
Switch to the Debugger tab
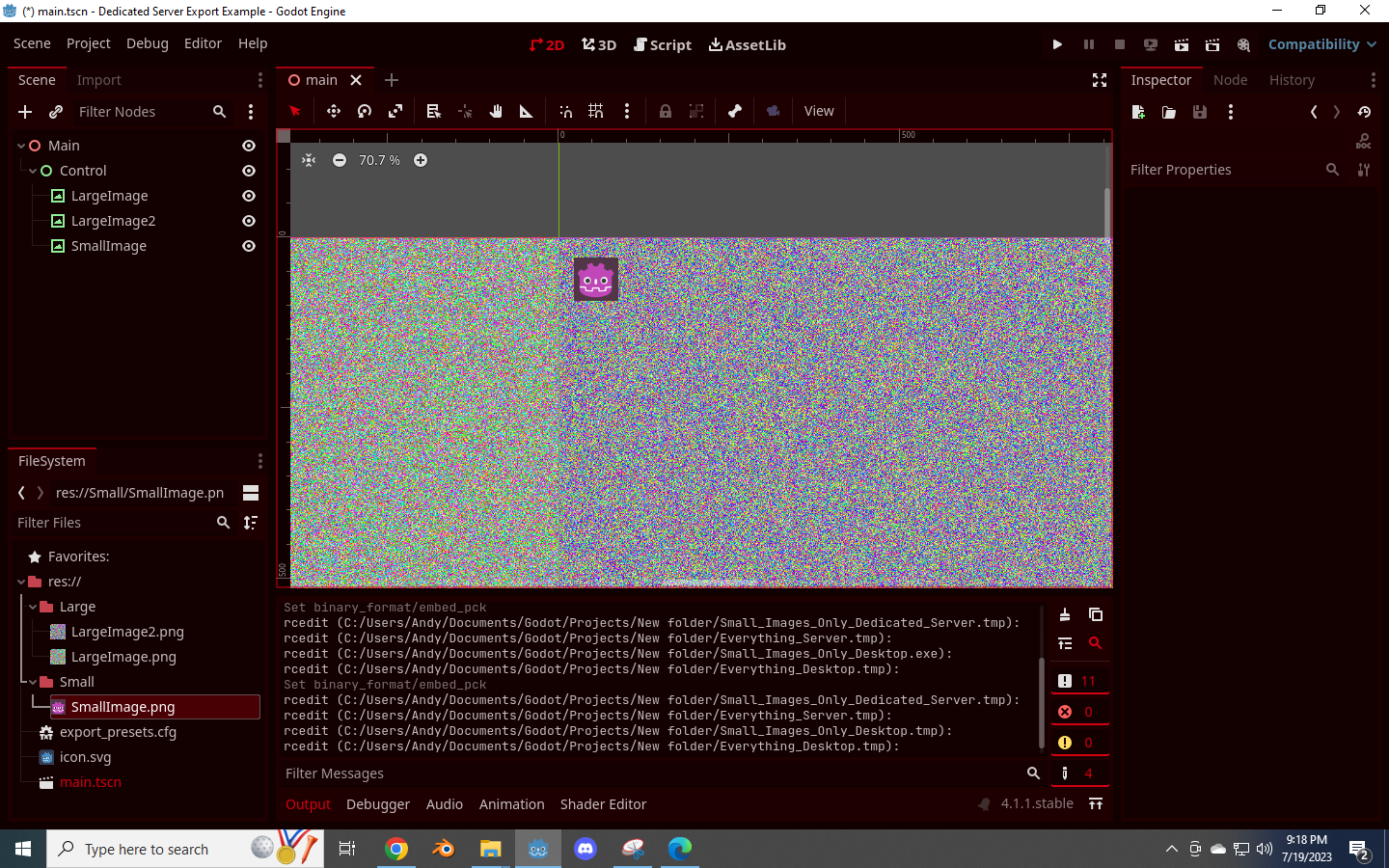pyautogui.click(x=377, y=804)
